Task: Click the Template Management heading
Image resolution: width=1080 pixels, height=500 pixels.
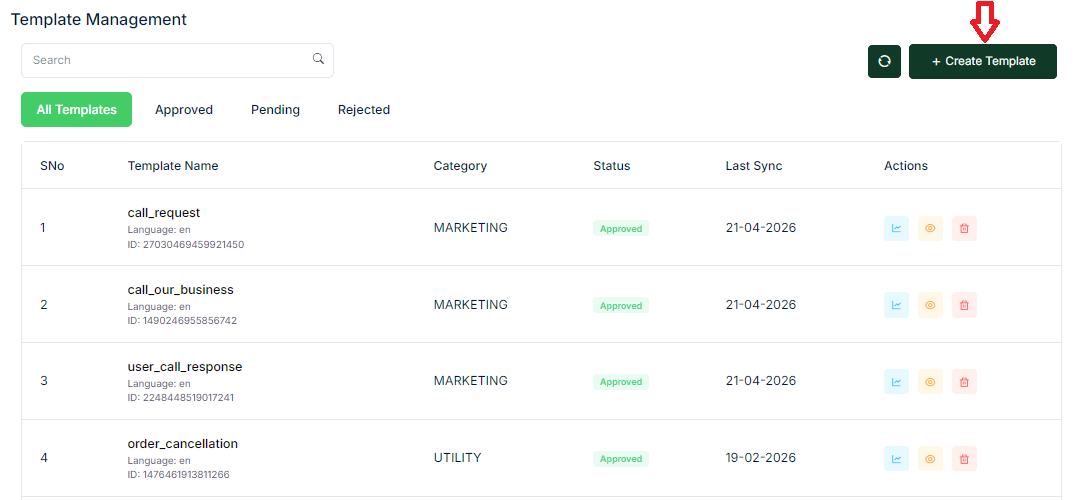Action: tap(98, 20)
